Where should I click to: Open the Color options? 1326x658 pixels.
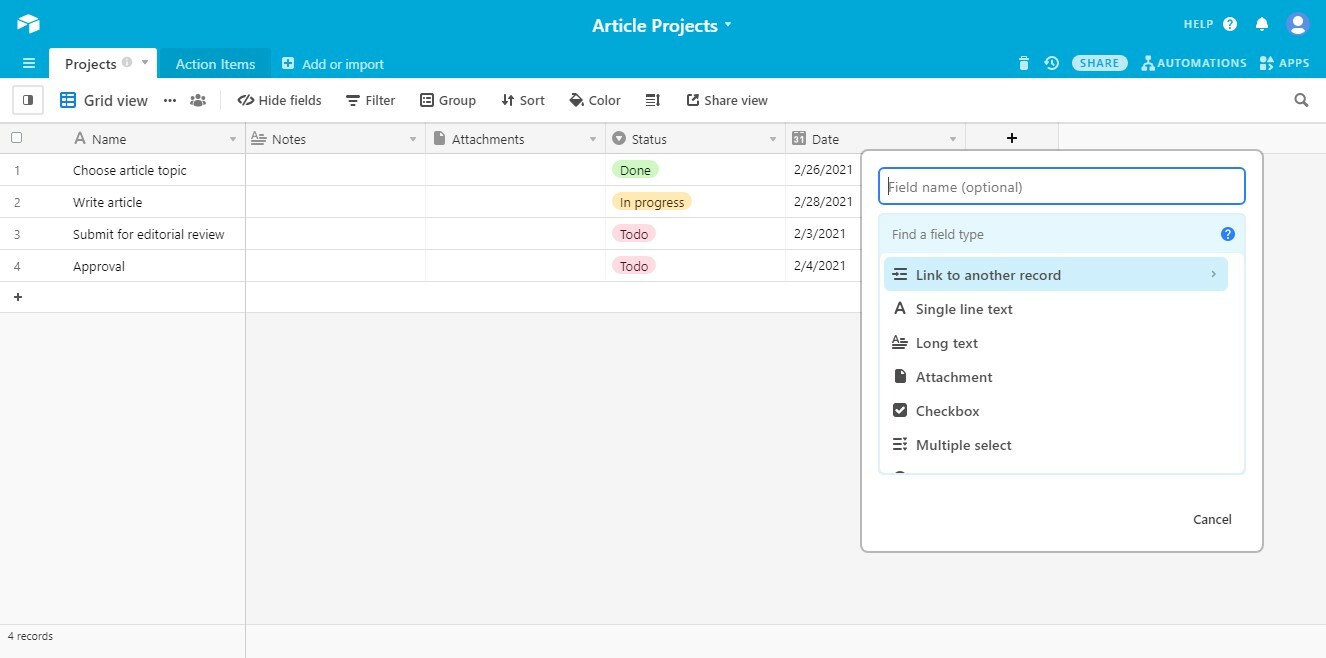(595, 100)
